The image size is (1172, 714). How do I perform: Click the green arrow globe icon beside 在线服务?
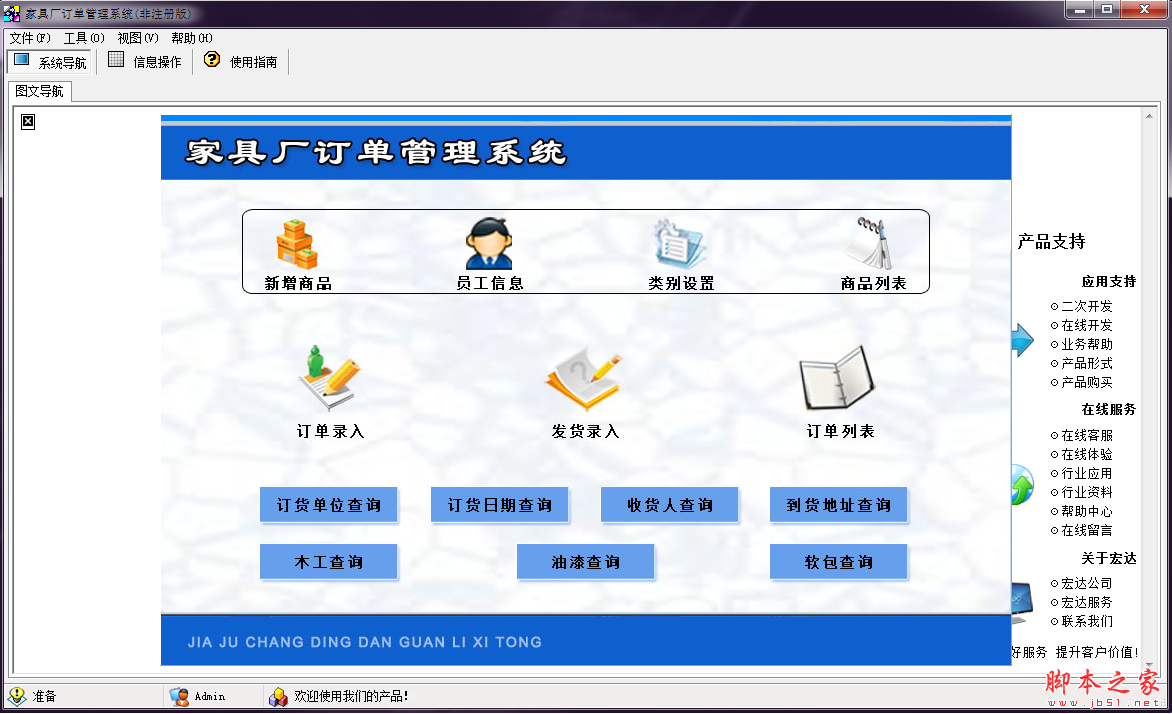point(1022,484)
